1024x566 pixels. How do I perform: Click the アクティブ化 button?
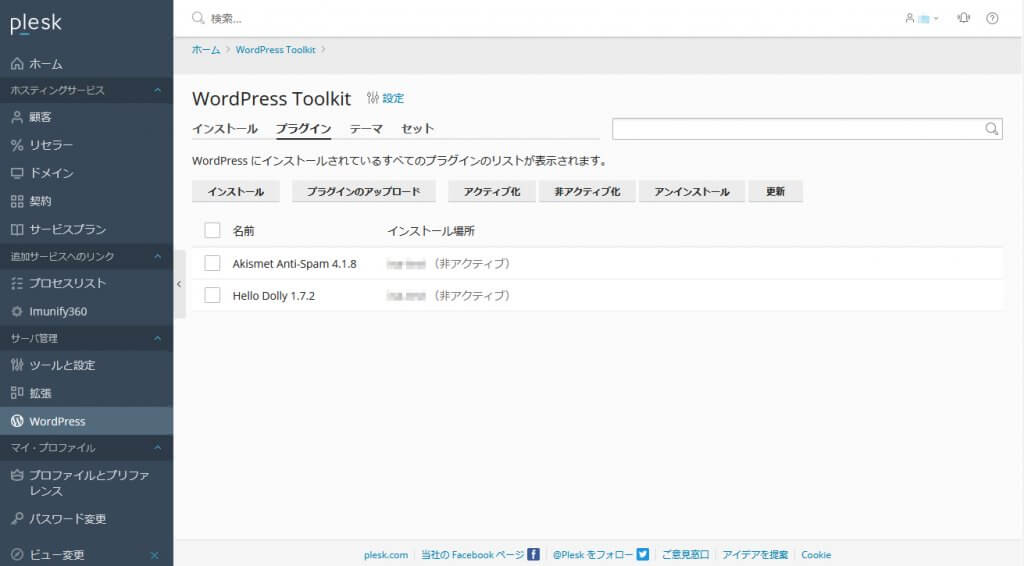coord(492,191)
